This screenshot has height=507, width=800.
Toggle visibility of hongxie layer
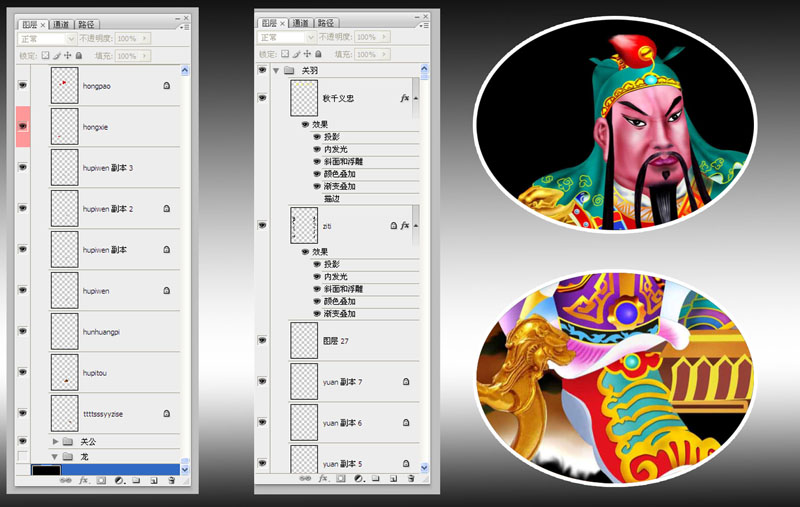tap(23, 126)
